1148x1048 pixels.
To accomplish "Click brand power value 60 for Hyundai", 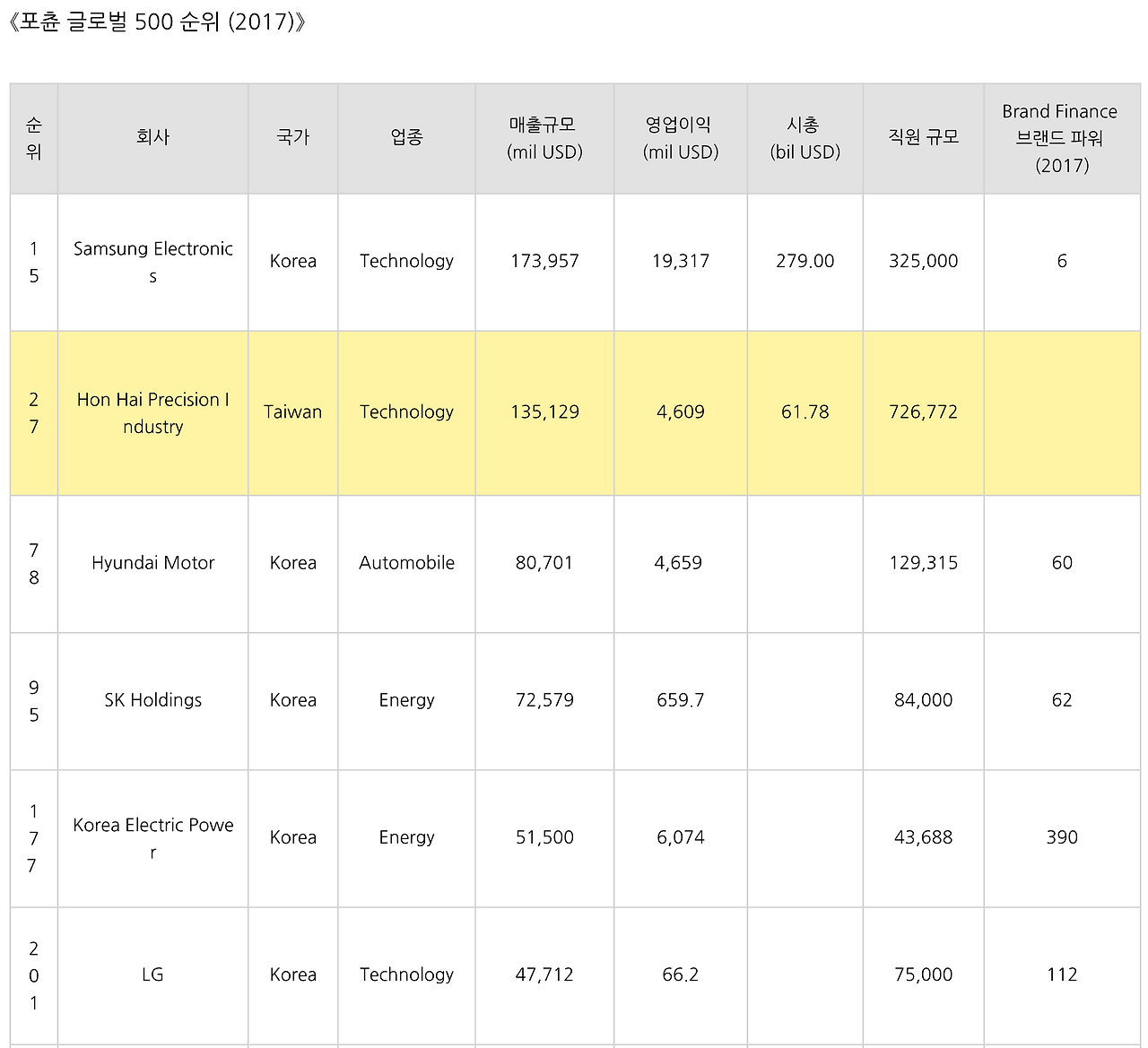I will pos(1062,563).
